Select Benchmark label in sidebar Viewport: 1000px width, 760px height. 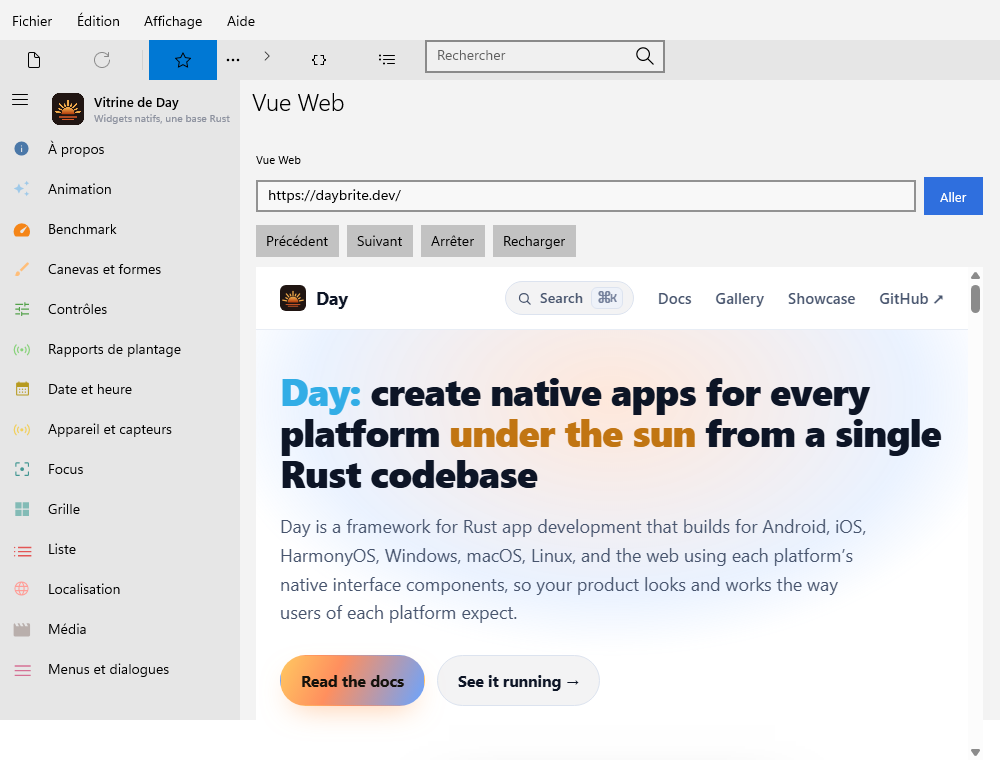pos(82,230)
